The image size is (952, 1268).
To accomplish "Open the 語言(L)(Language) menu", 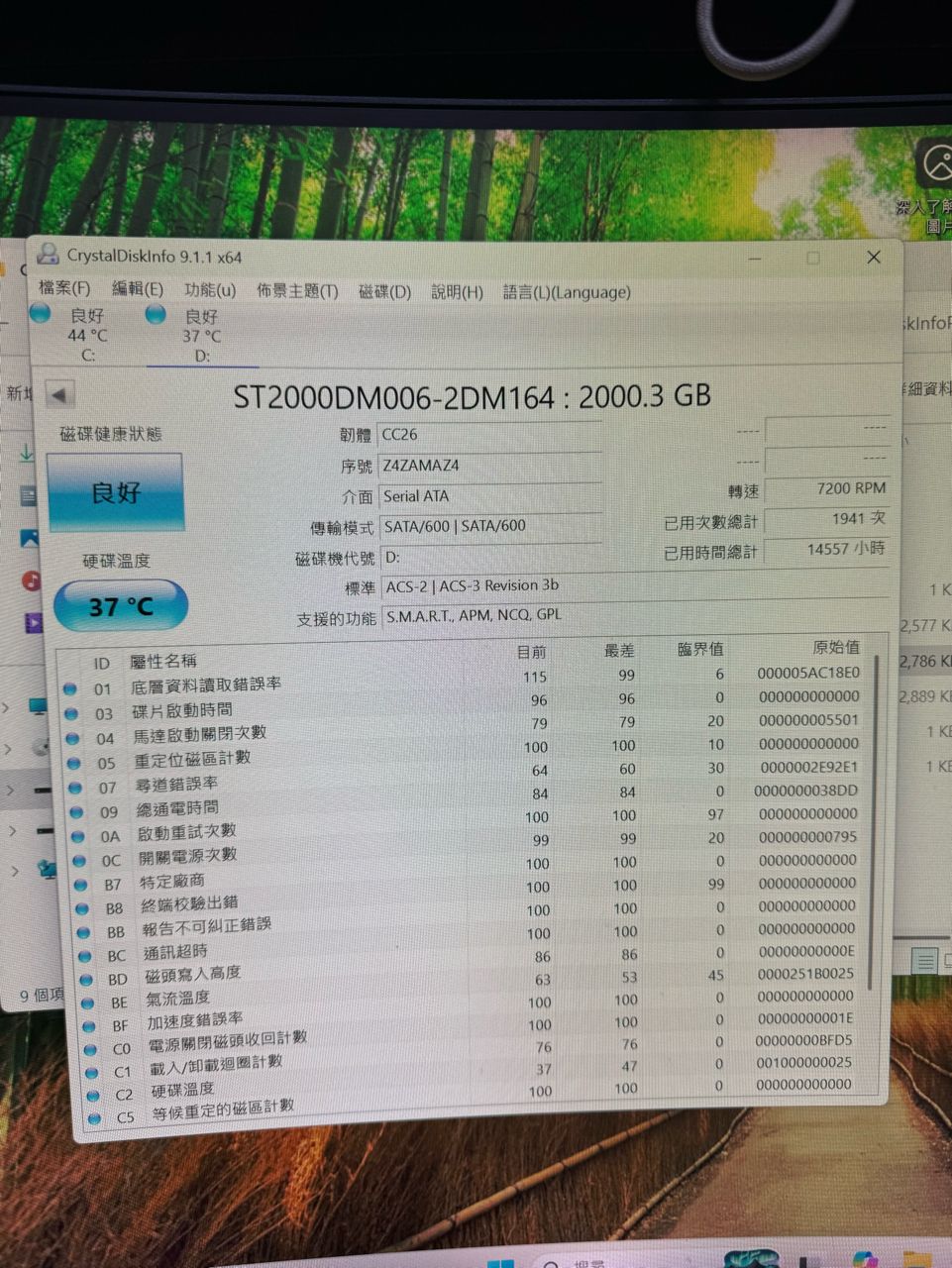I will click(x=567, y=292).
